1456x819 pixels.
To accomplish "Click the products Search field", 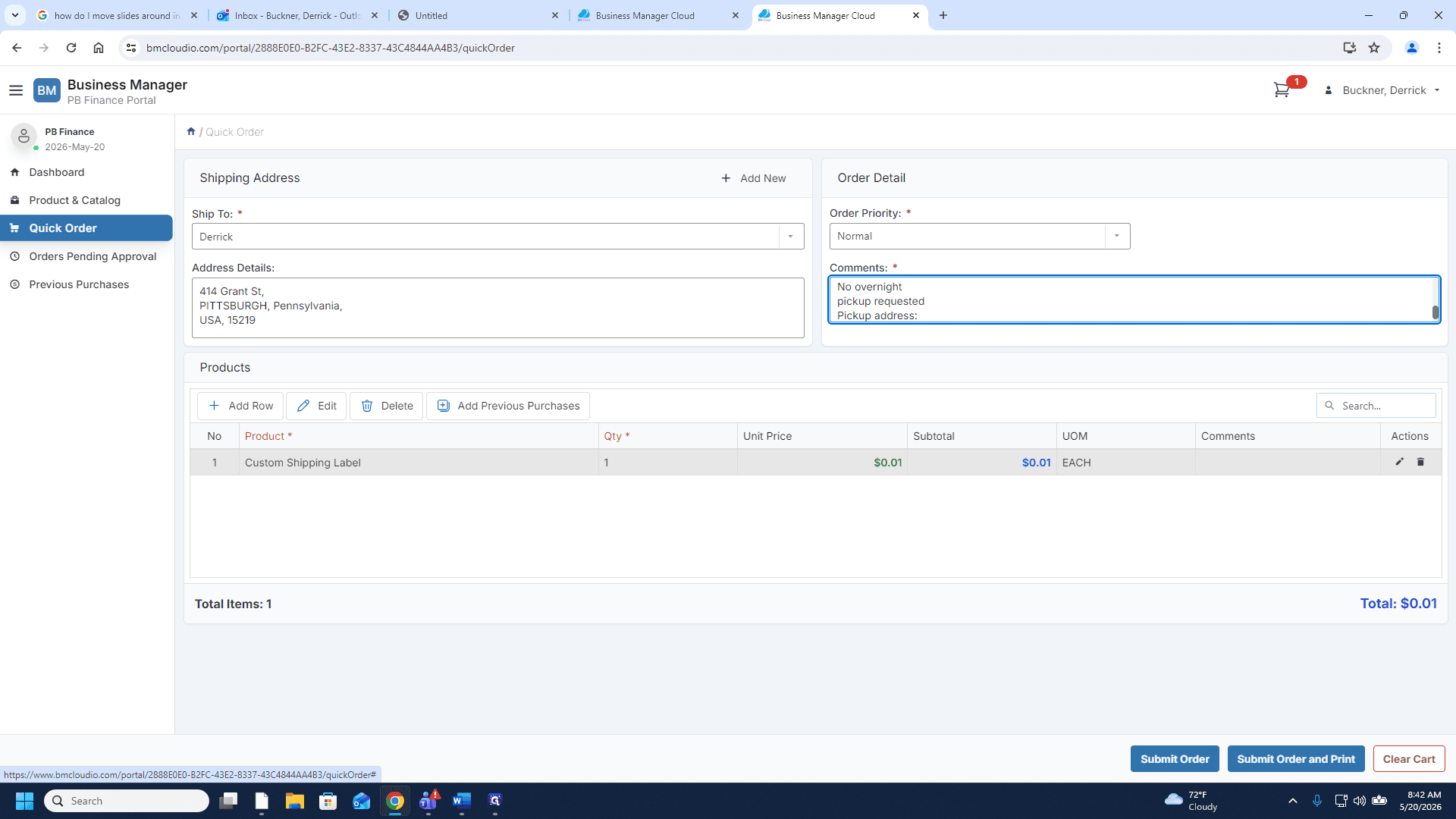I will coord(1376,406).
